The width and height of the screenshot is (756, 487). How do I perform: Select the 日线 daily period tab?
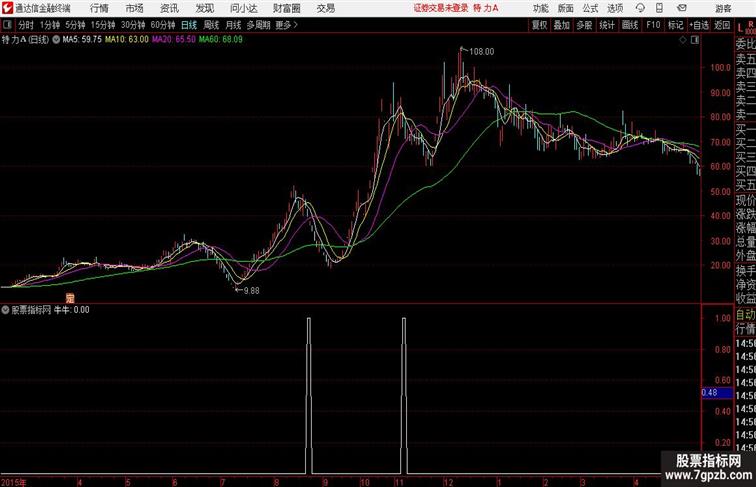[x=189, y=25]
